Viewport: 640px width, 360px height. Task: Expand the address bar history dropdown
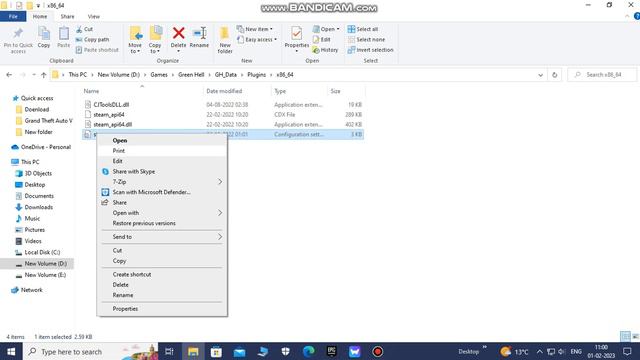540,75
